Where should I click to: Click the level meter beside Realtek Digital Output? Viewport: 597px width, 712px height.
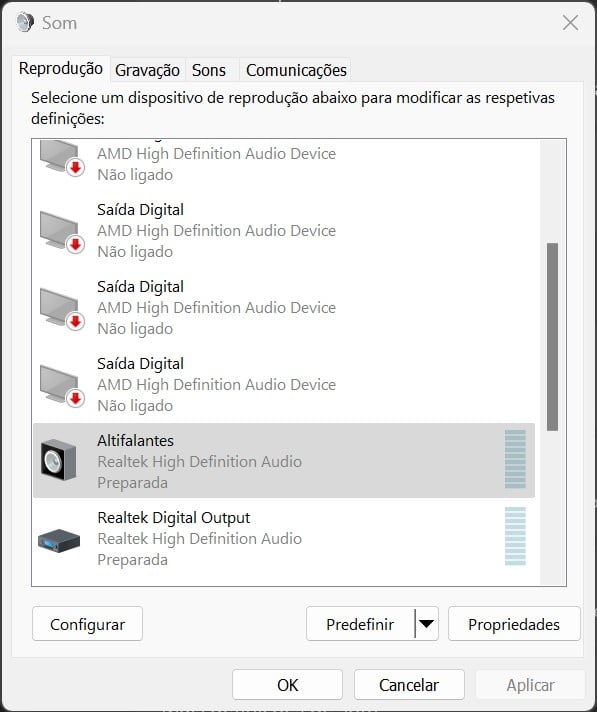515,536
